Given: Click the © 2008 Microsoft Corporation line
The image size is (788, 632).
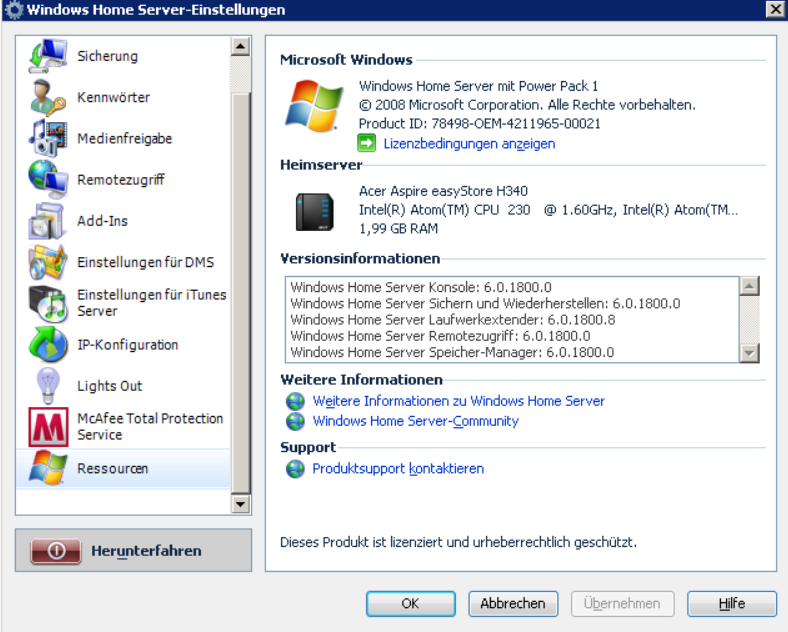Looking at the screenshot, I should (x=527, y=104).
